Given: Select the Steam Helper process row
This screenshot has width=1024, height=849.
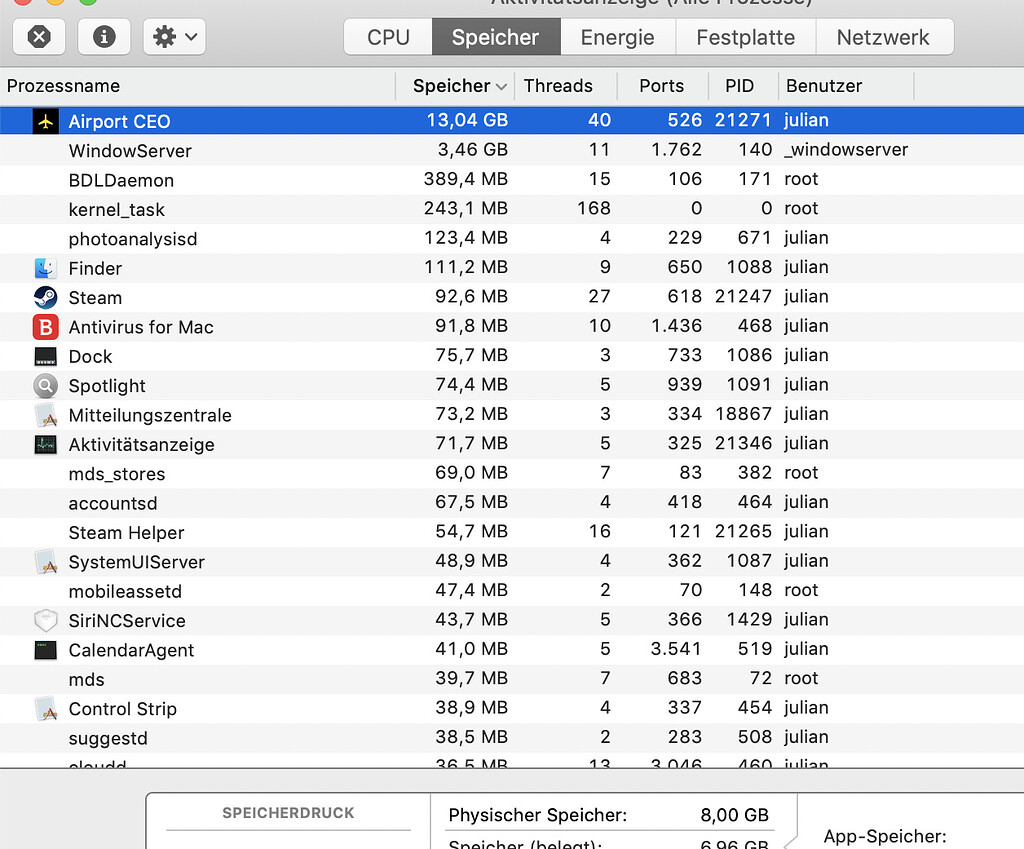Looking at the screenshot, I should (512, 532).
